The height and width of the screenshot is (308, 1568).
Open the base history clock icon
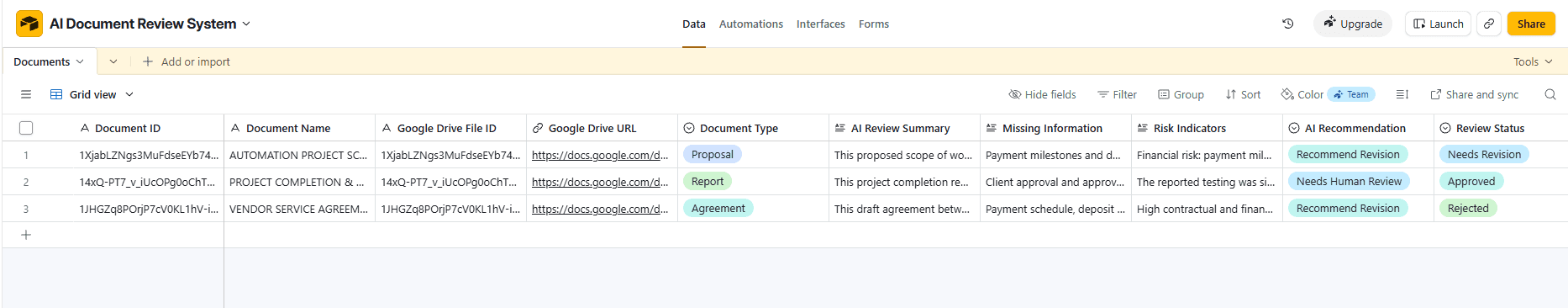pos(1288,24)
